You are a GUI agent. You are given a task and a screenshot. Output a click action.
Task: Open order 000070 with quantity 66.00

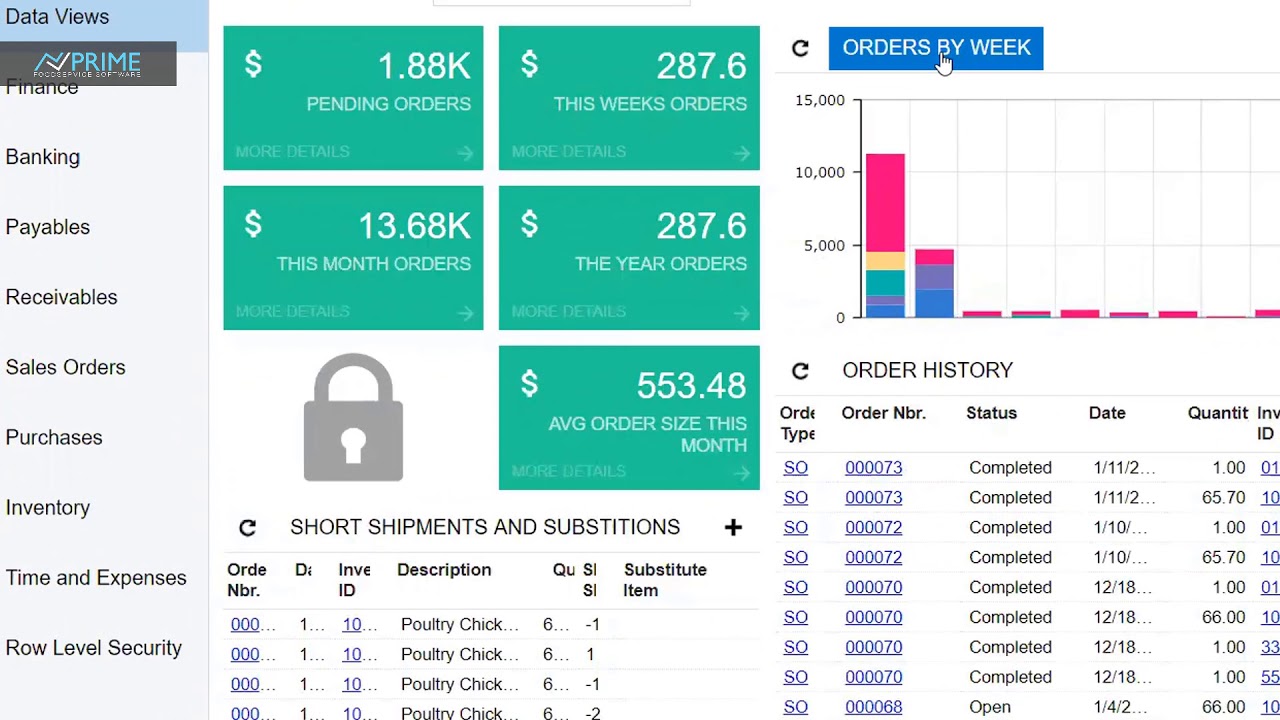(x=873, y=618)
